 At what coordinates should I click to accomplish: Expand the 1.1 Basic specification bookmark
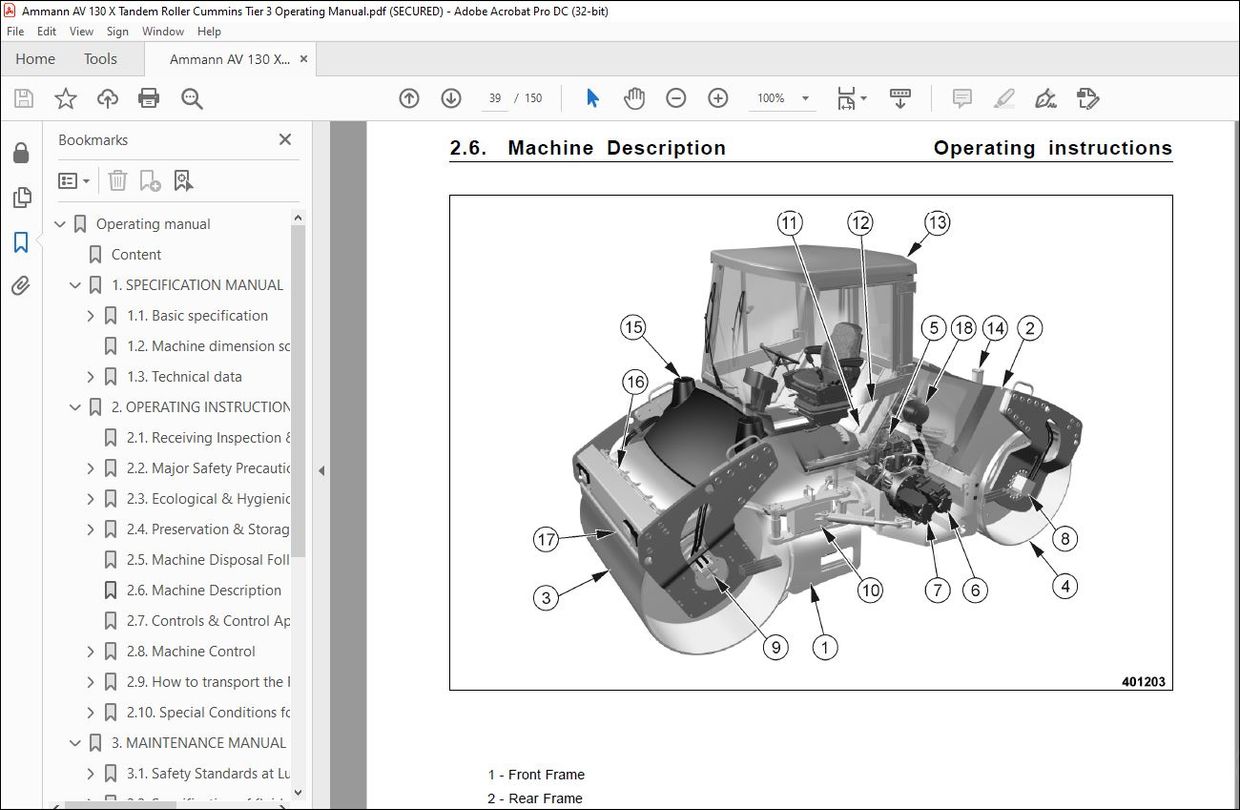(90, 315)
